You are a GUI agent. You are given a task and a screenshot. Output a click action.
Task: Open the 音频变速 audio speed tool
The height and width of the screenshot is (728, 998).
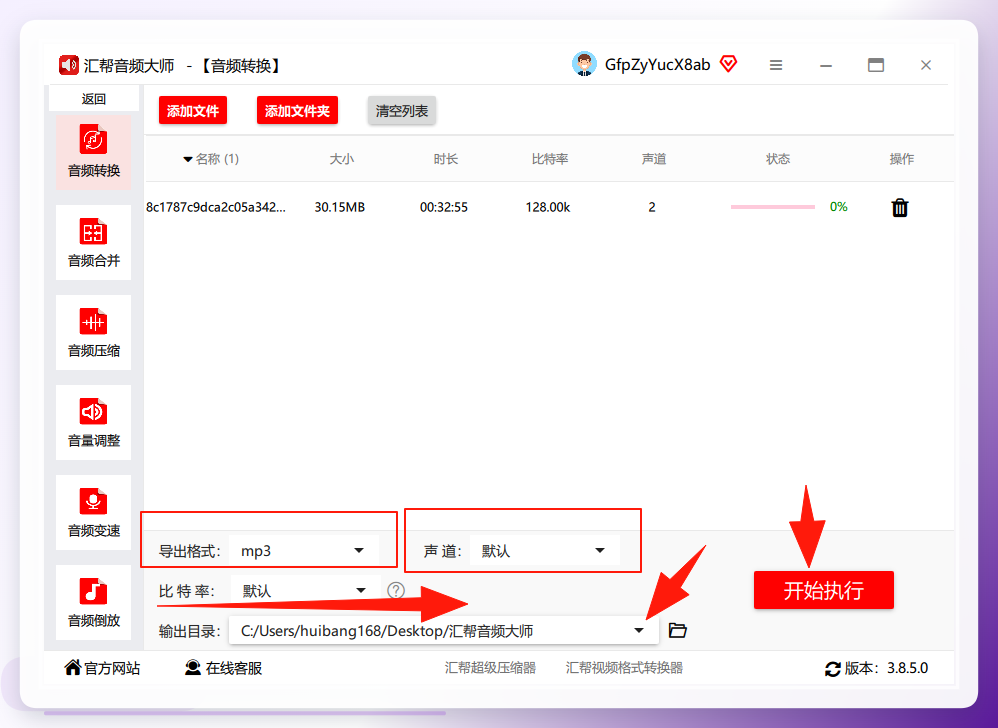[94, 512]
